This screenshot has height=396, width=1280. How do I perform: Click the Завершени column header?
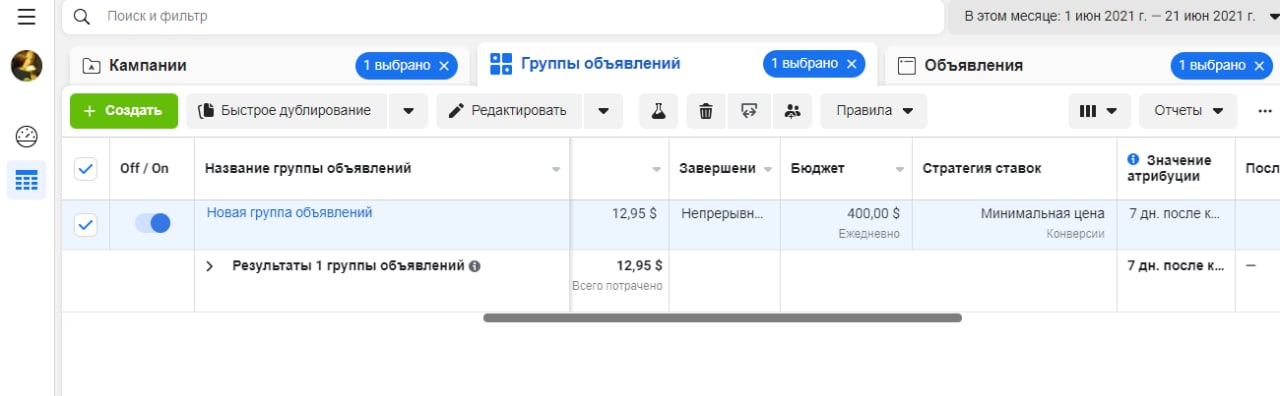(x=725, y=168)
